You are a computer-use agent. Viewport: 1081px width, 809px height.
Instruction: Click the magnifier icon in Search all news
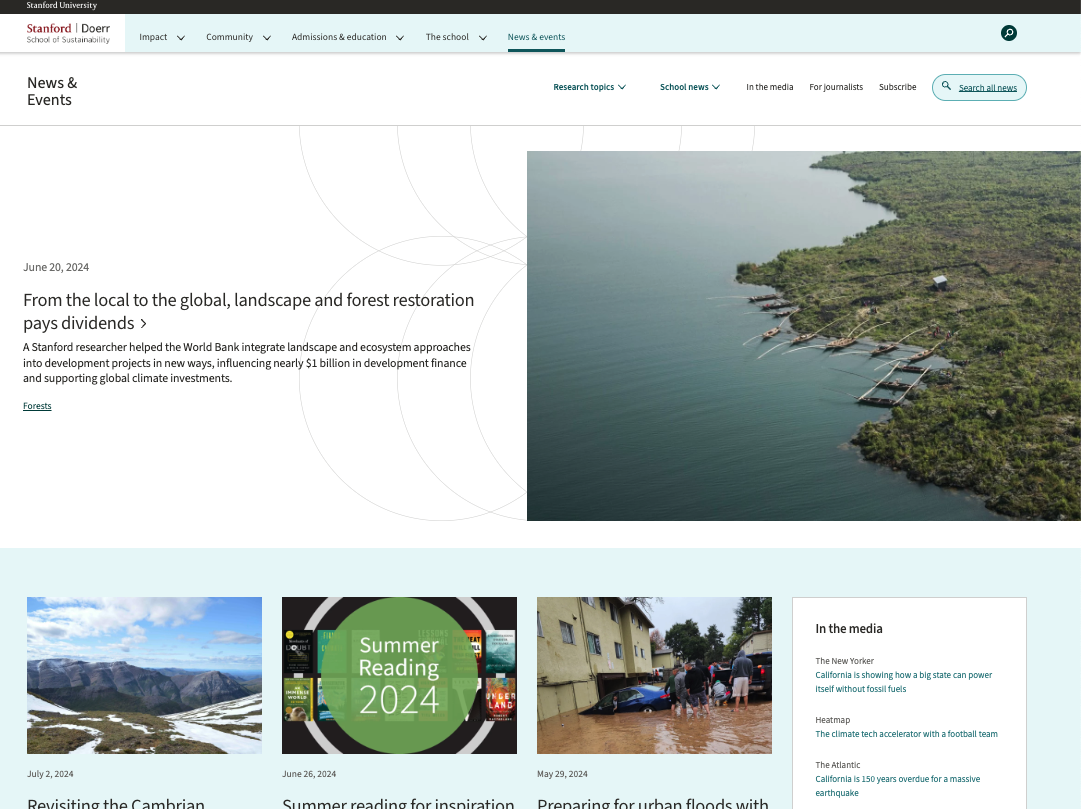(x=946, y=87)
